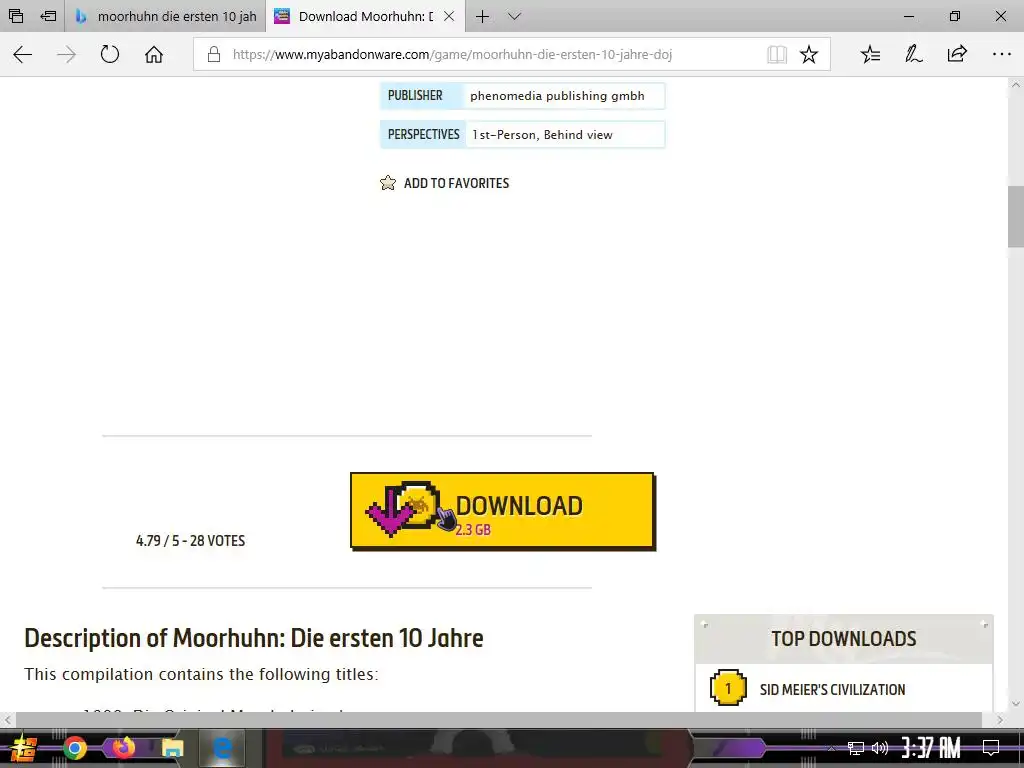Click the yellow DOWNLOAD 2.3 GB button

pyautogui.click(x=503, y=511)
